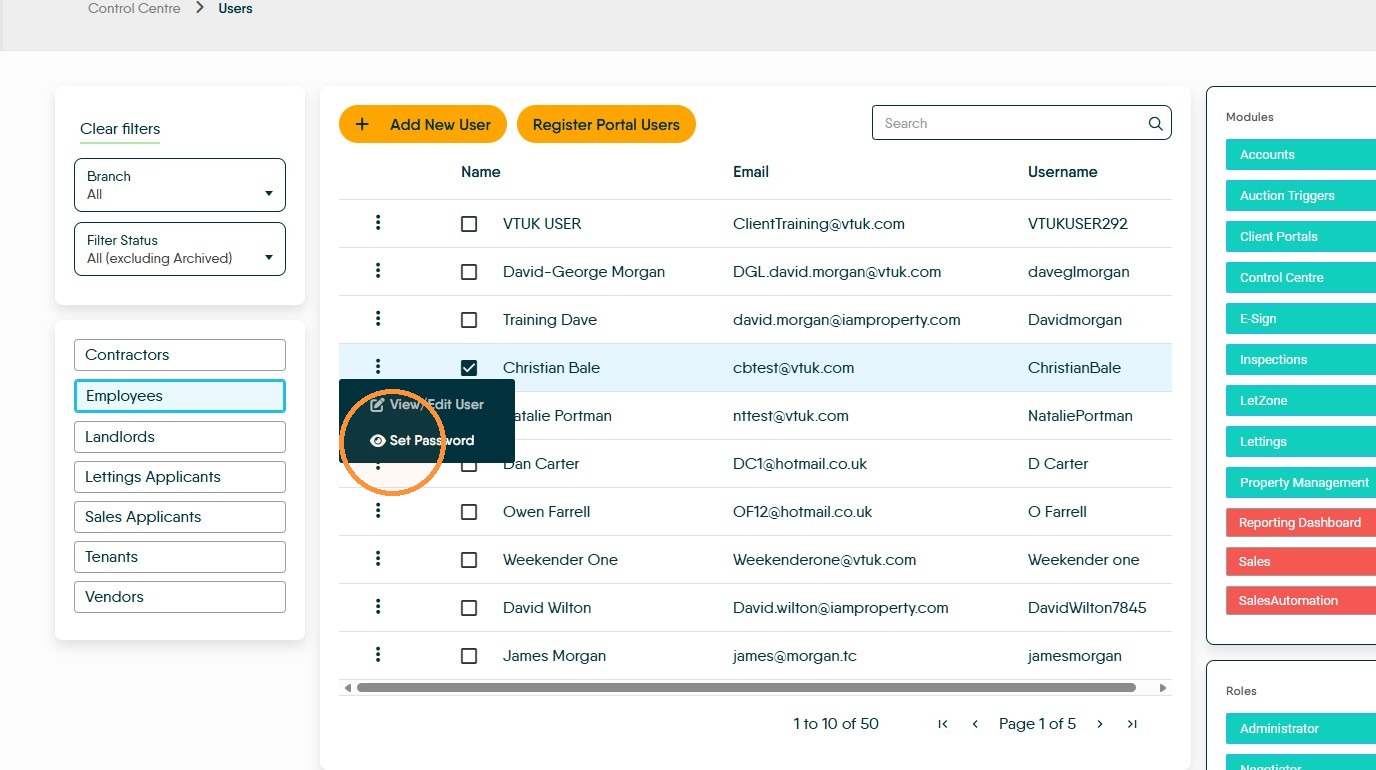Screen dimensions: 1376x770
Task: Click left arrow of horizontal scrollbar
Action: [348, 688]
